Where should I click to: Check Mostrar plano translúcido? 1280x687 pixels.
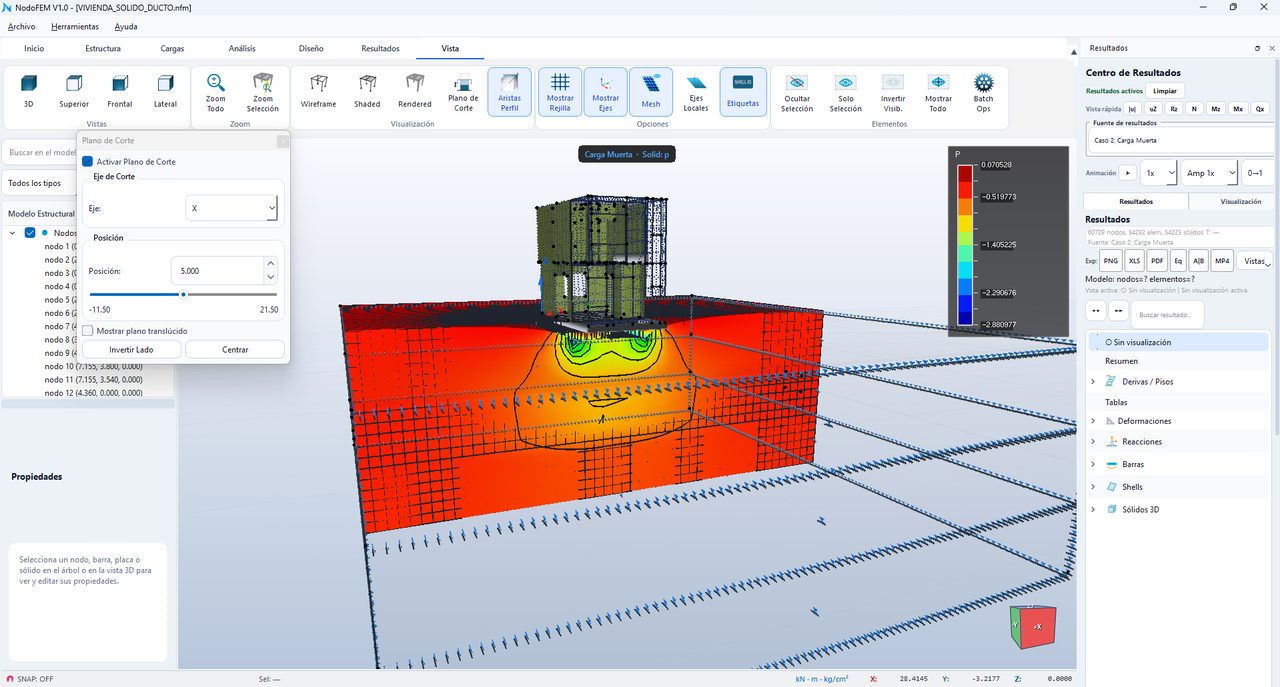[88, 331]
